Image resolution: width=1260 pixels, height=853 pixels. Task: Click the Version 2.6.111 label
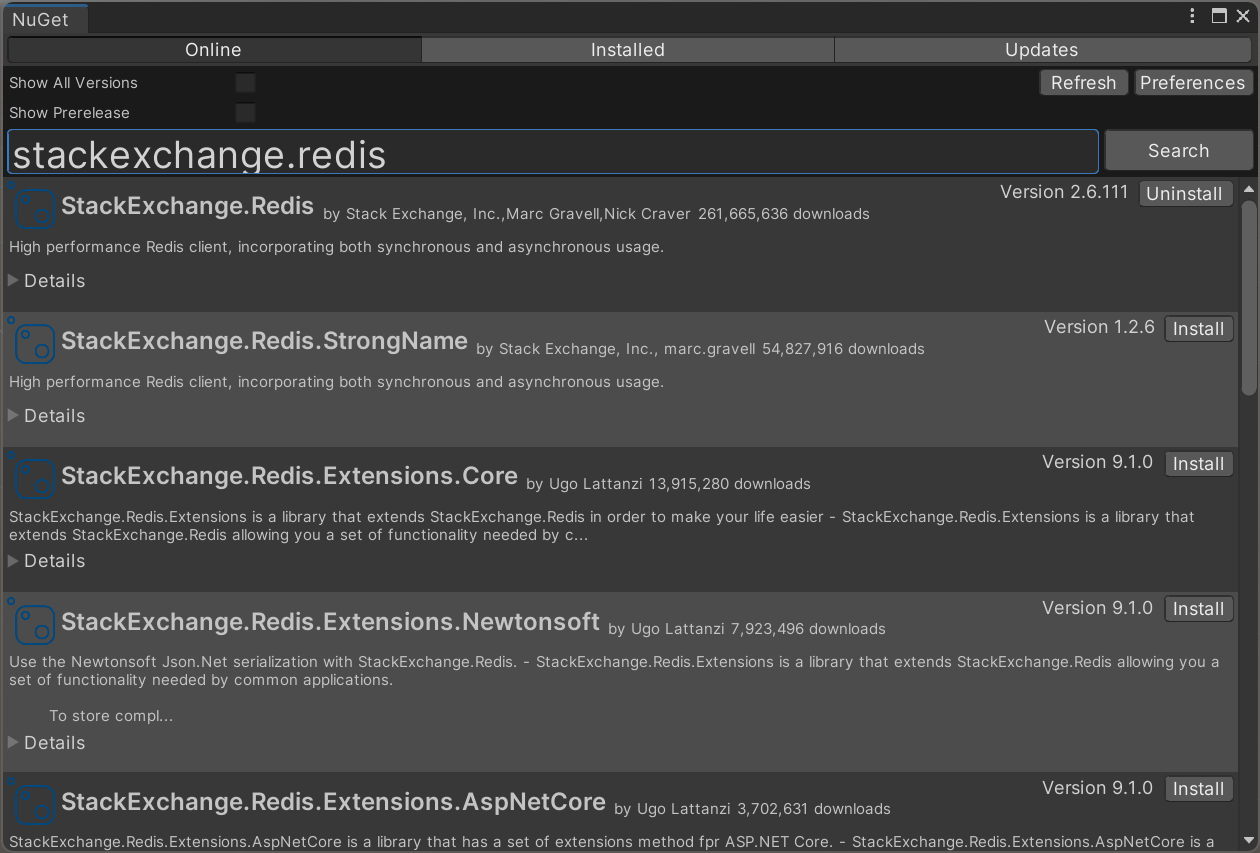click(1064, 192)
